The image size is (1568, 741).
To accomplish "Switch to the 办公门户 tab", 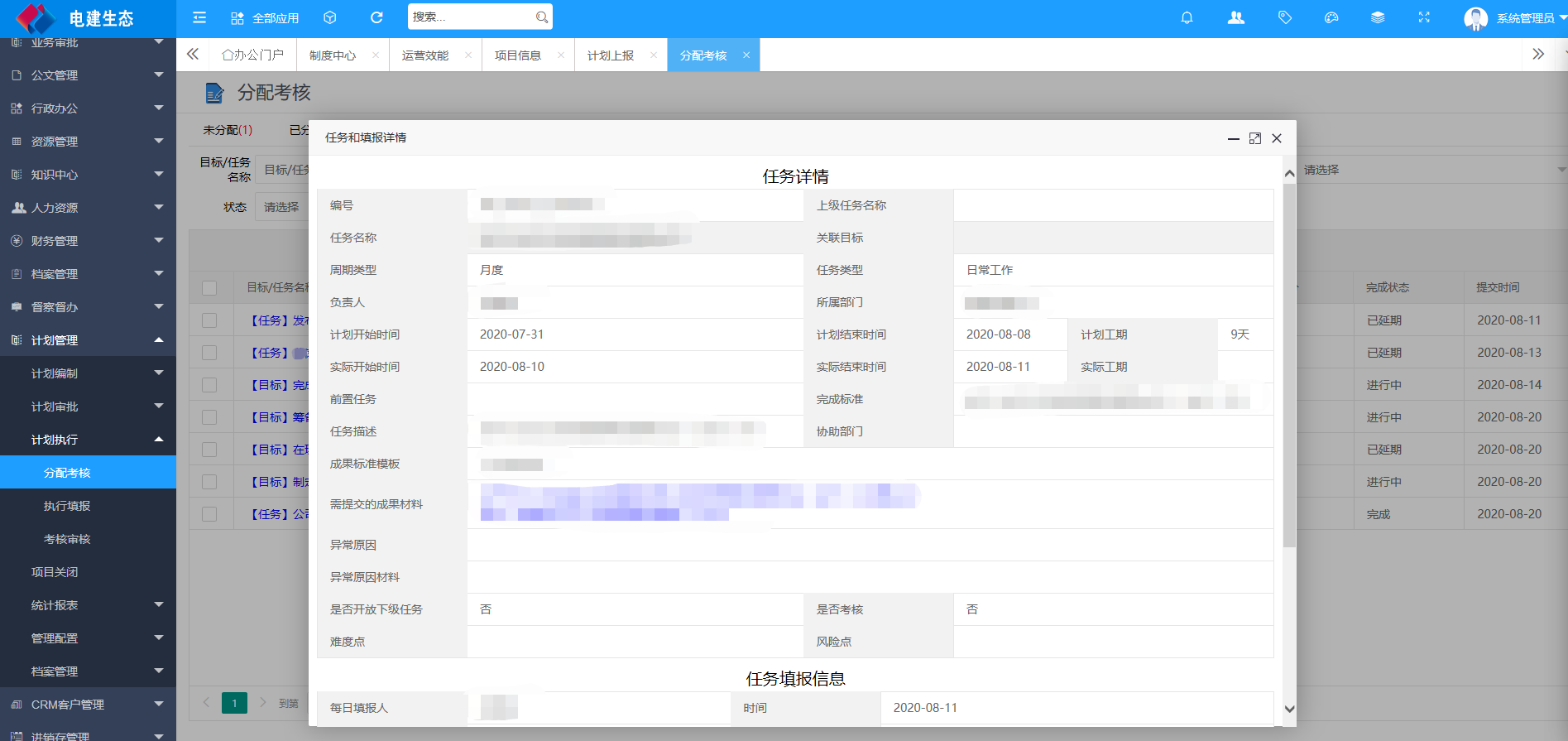I will 253,55.
